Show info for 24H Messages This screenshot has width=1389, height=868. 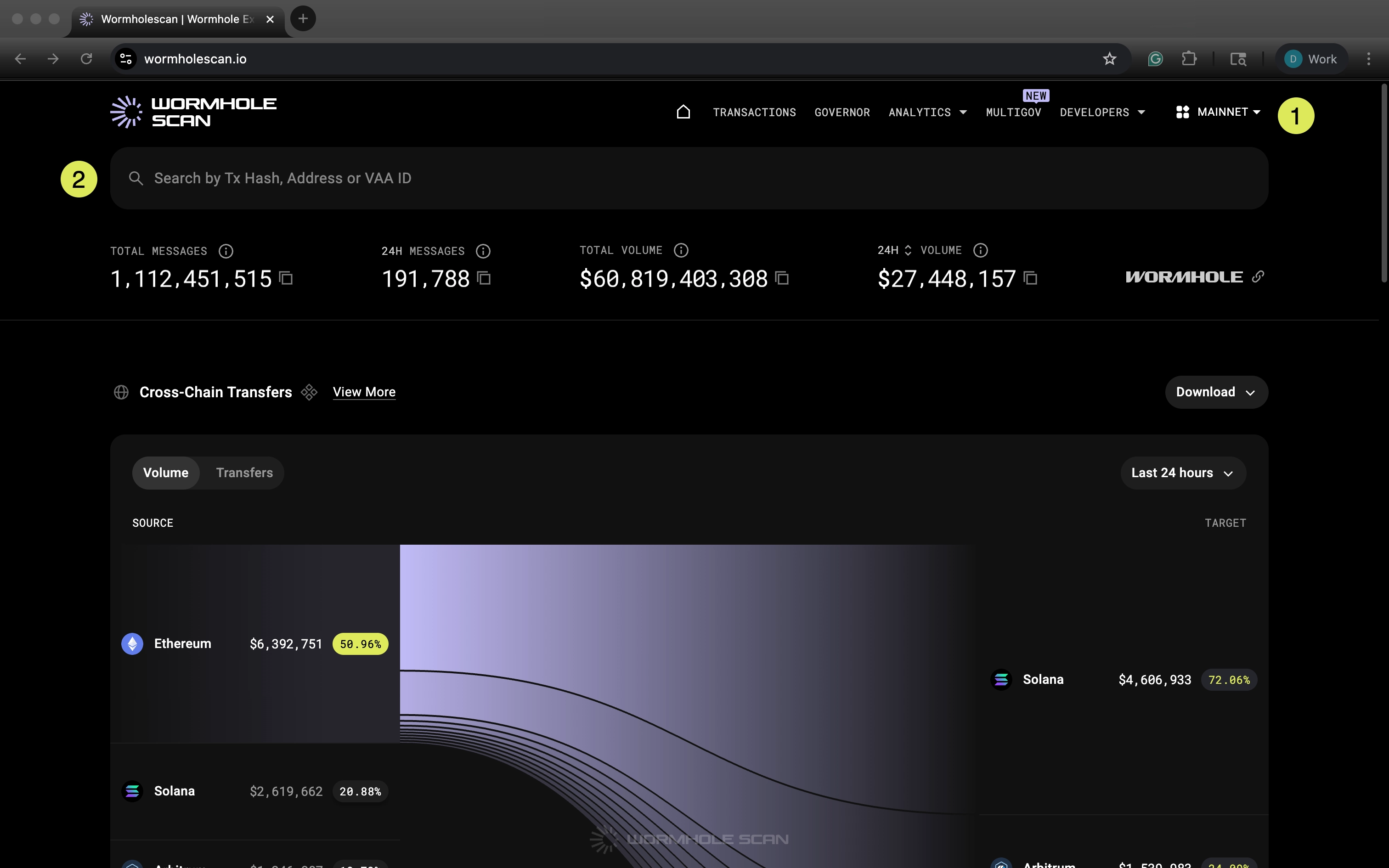(483, 251)
